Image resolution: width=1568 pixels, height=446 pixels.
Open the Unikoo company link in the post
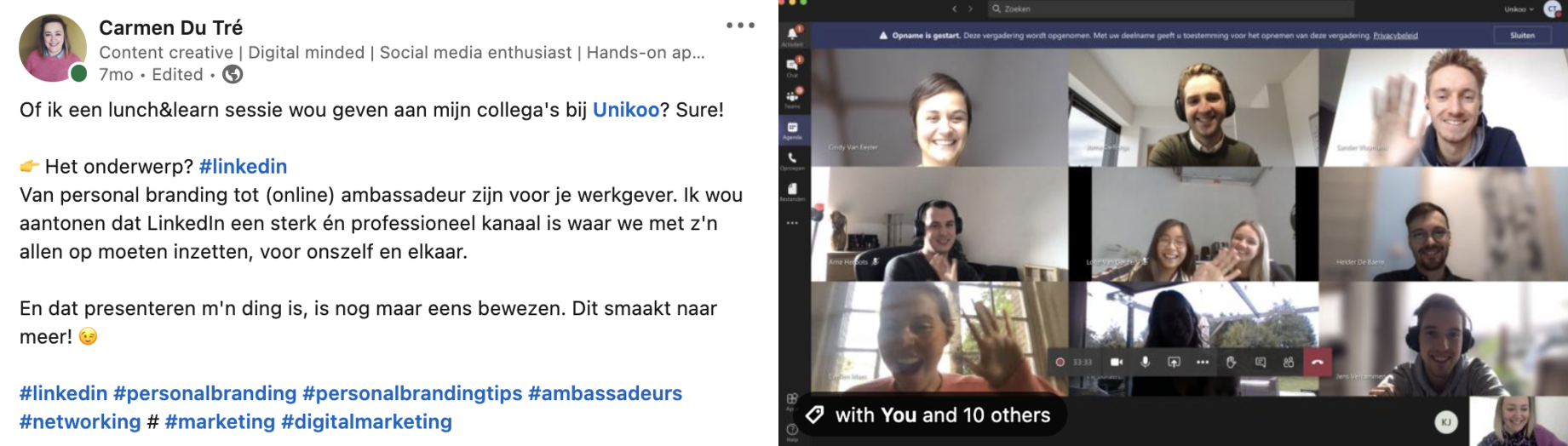626,110
